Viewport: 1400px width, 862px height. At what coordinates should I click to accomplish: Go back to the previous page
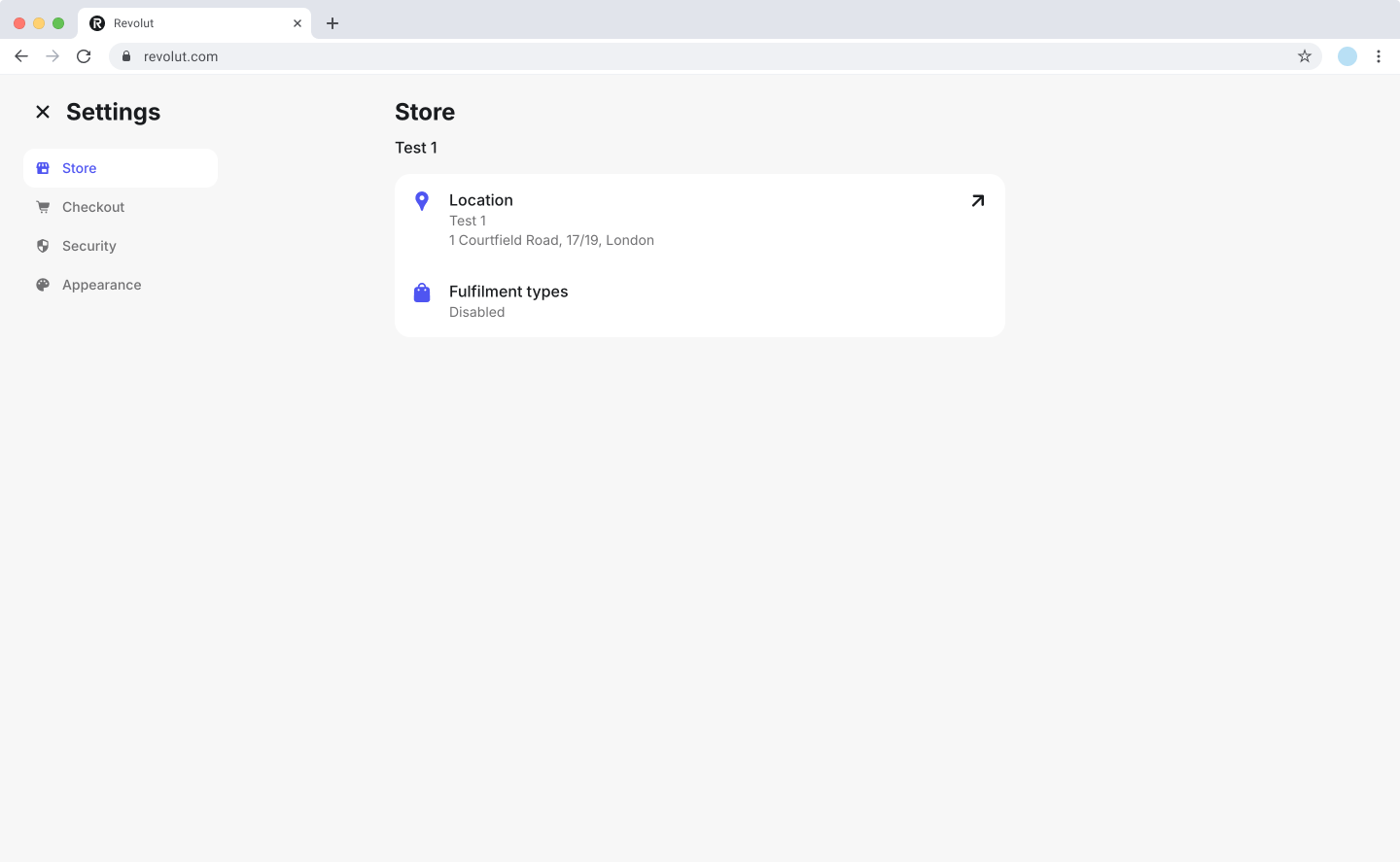click(21, 56)
